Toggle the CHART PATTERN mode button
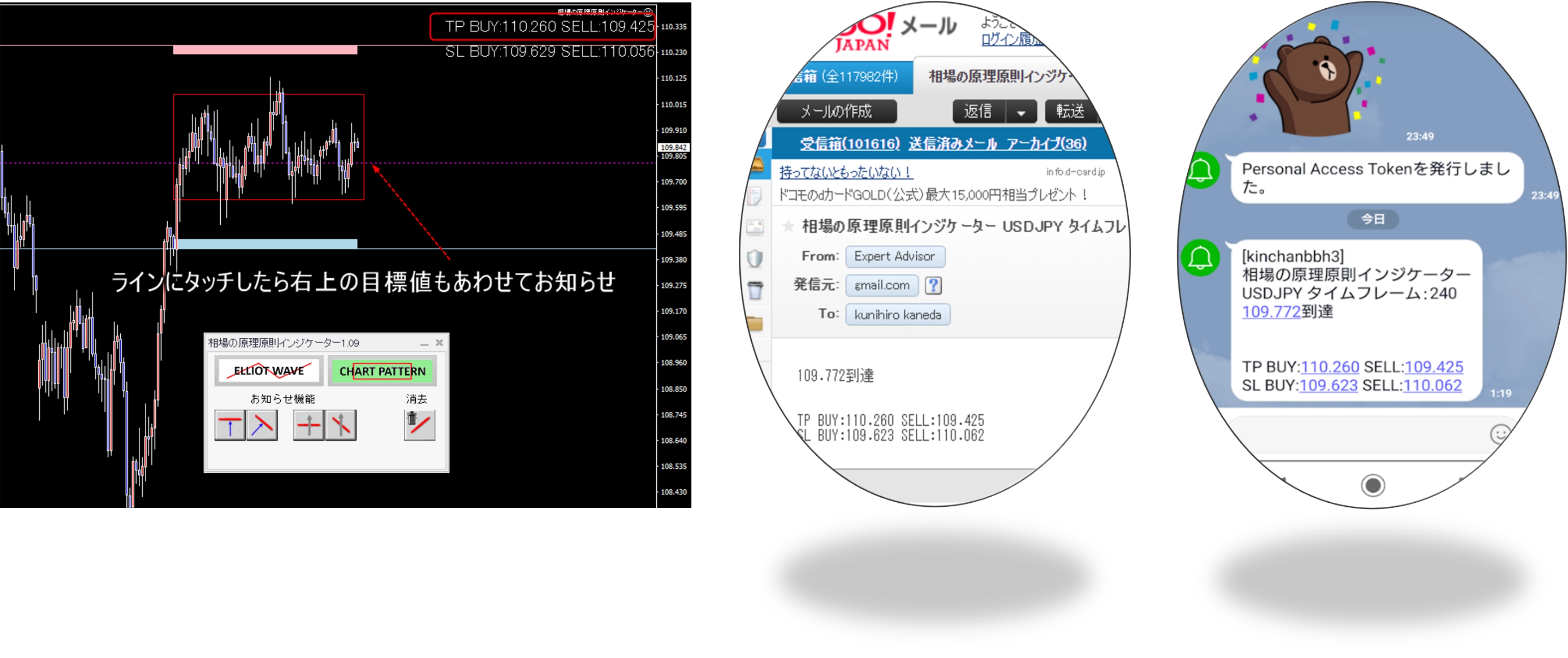Screen dimensions: 1568x658 coord(382,370)
